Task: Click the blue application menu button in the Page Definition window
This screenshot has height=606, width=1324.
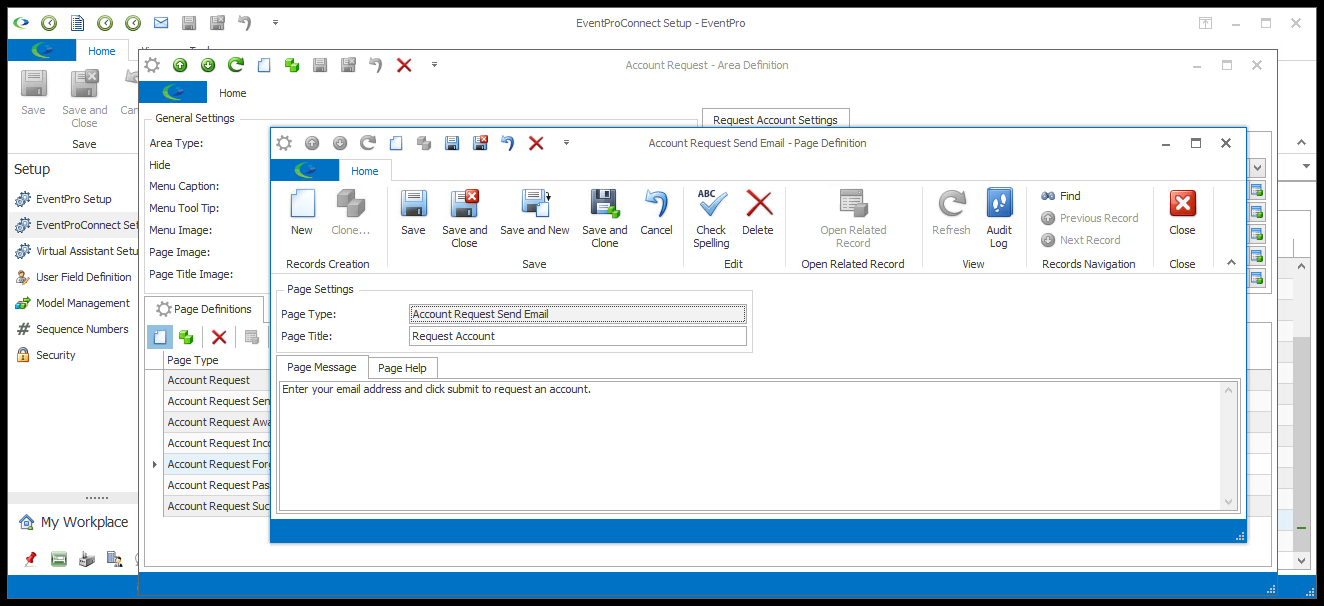Action: click(305, 171)
